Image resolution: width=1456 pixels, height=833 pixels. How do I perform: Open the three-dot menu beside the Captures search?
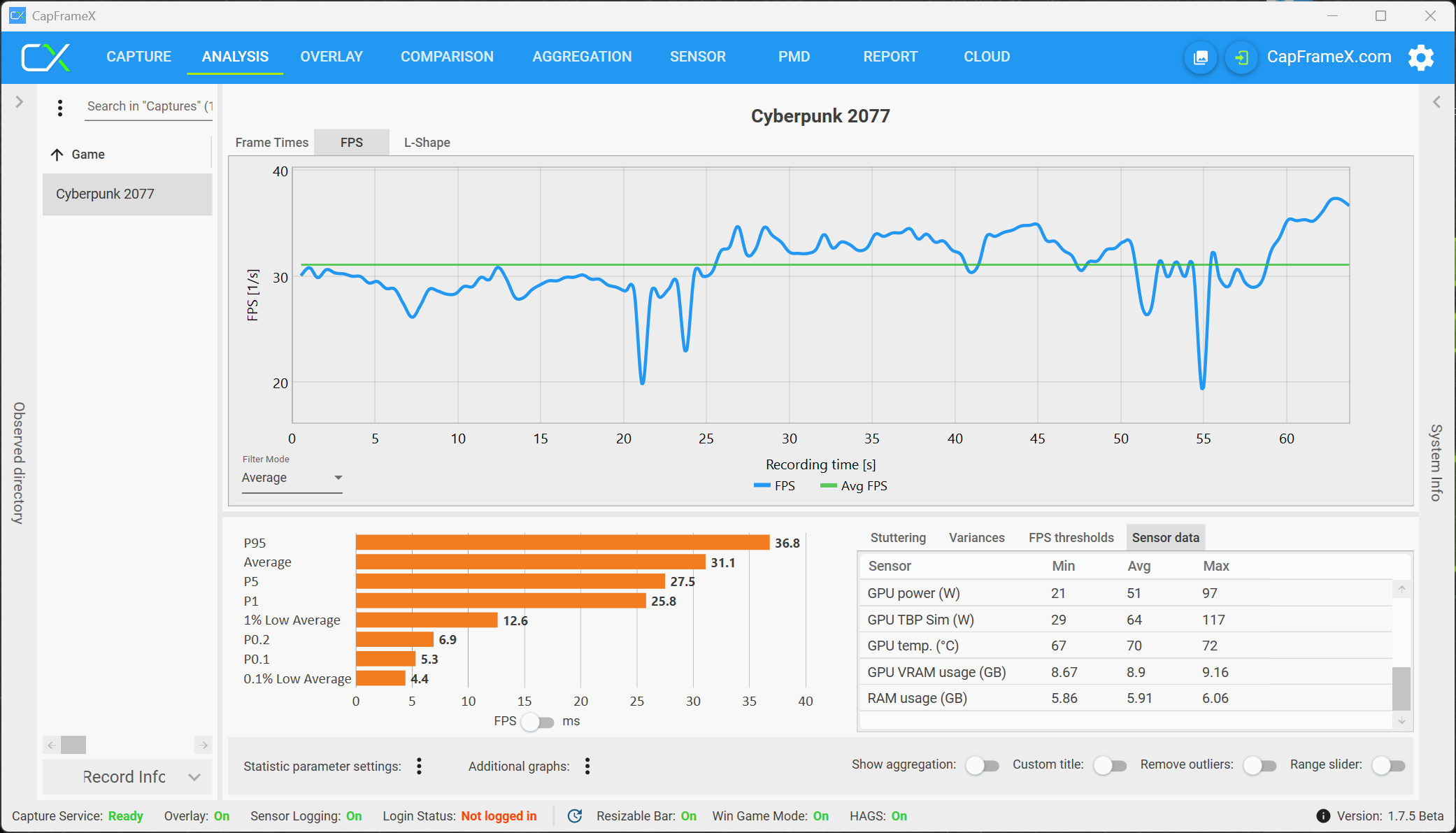(x=60, y=108)
